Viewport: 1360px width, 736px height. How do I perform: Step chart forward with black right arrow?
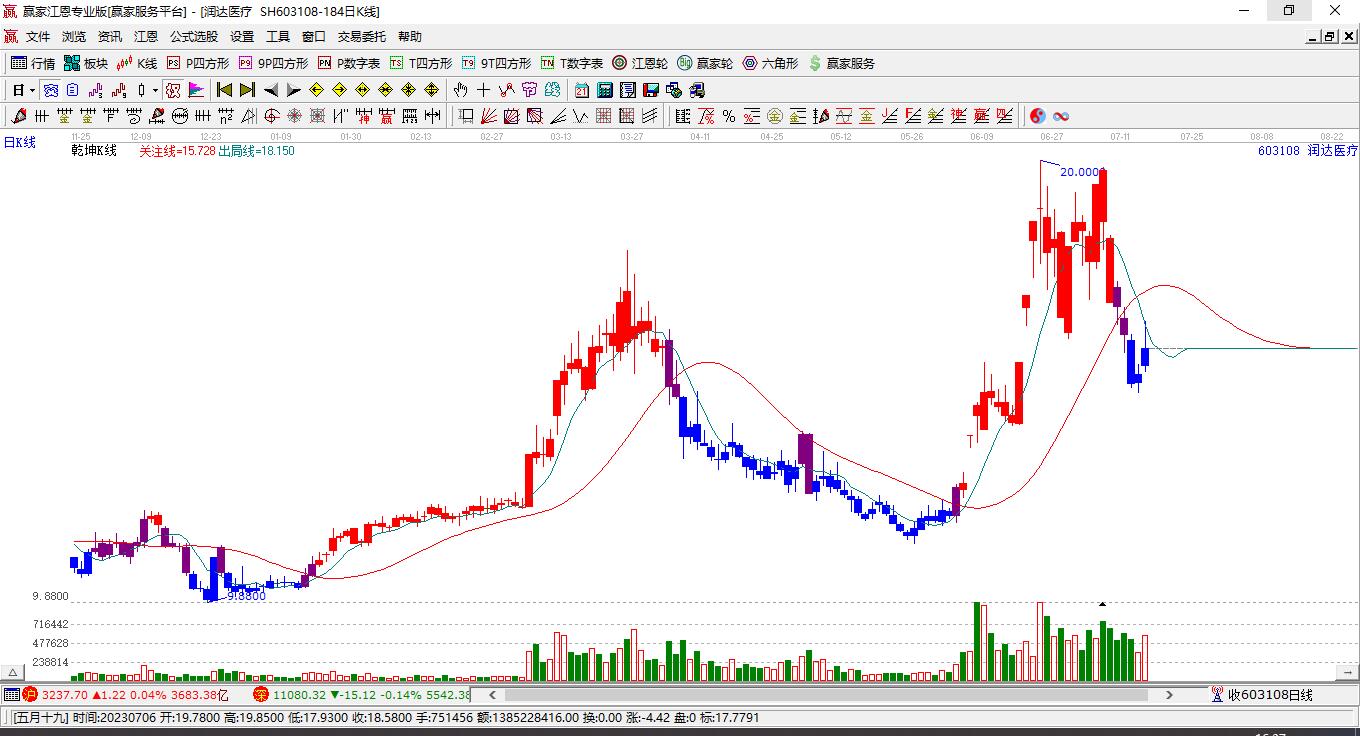(x=293, y=90)
